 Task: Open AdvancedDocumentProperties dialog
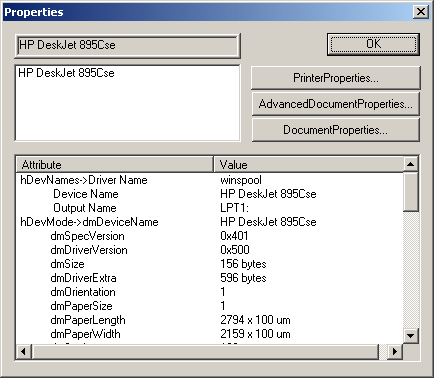(336, 104)
